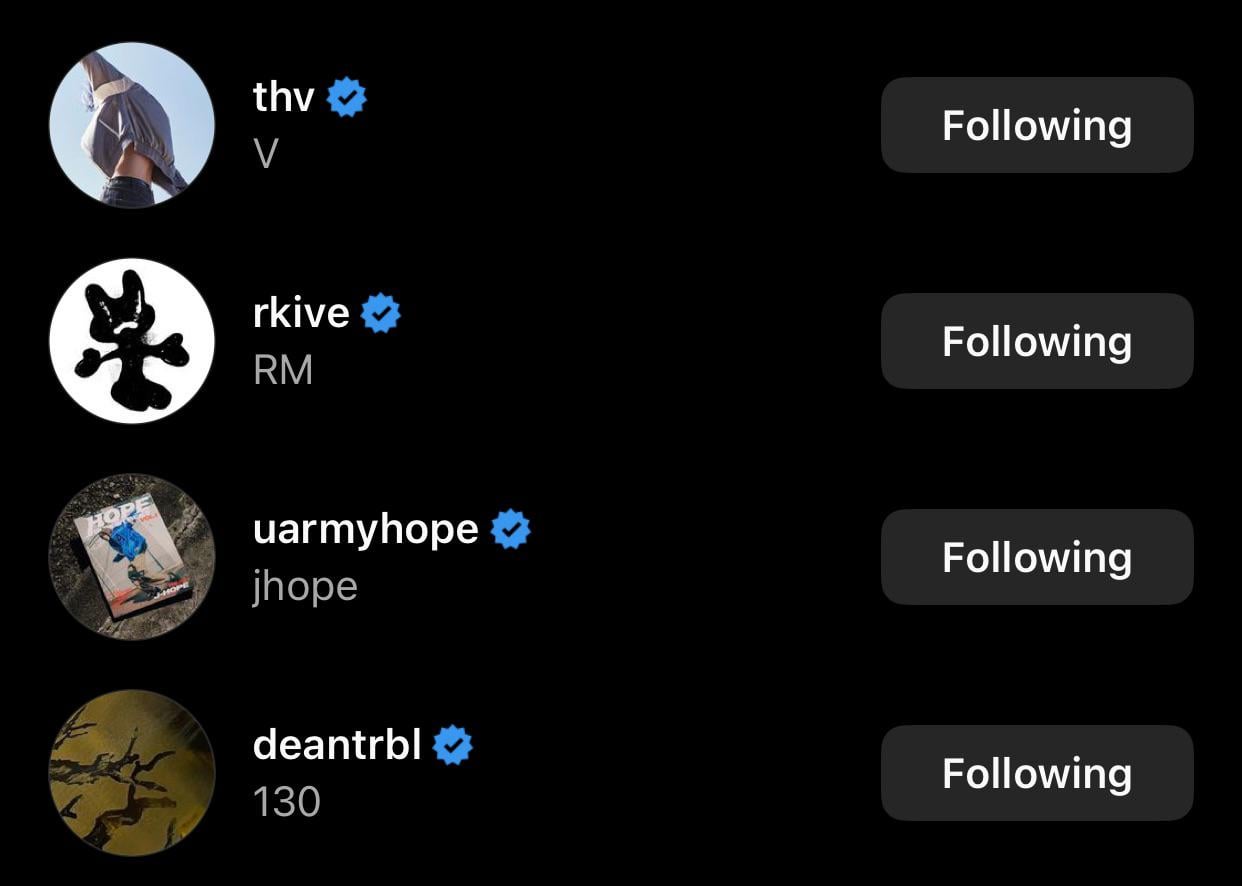Open the rkive username link
This screenshot has height=886, width=1242.
301,314
